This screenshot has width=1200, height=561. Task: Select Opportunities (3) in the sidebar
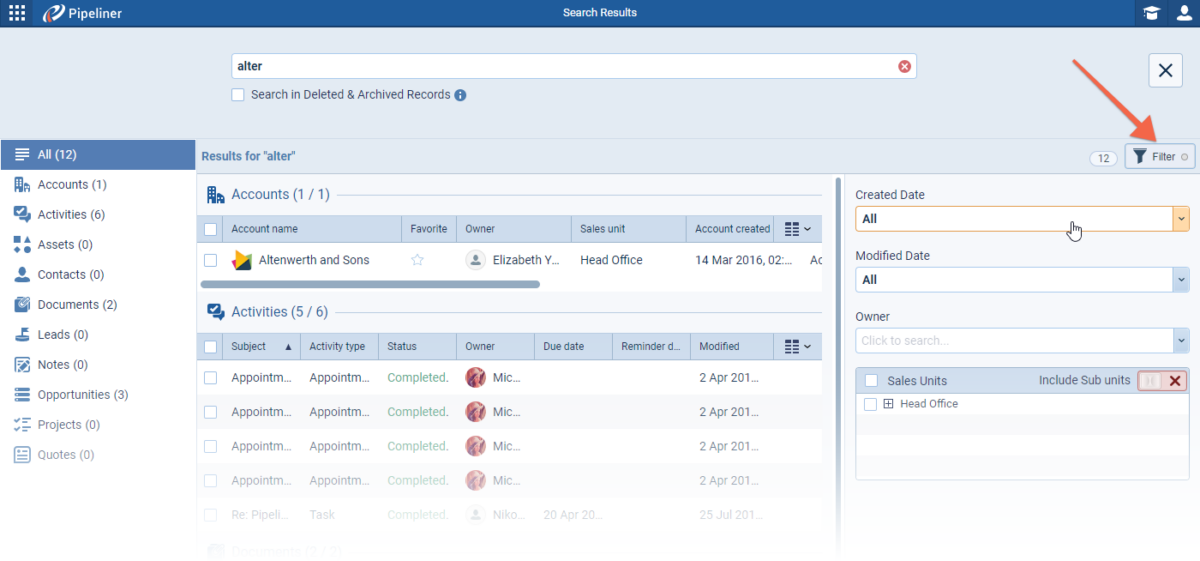(82, 395)
